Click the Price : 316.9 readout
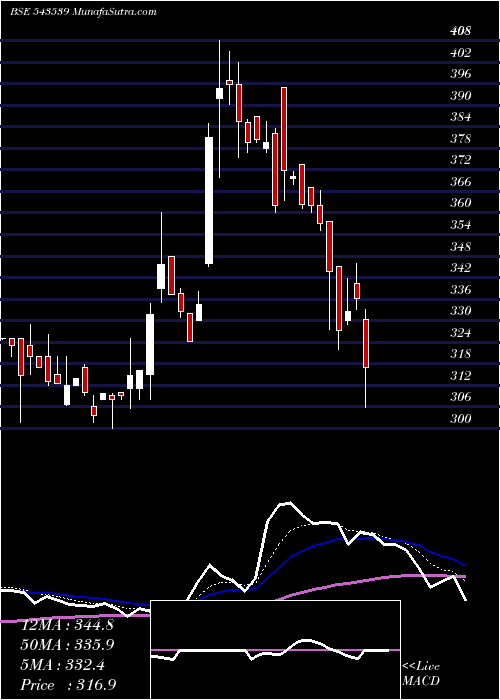The height and width of the screenshot is (700, 500). click(x=69, y=685)
